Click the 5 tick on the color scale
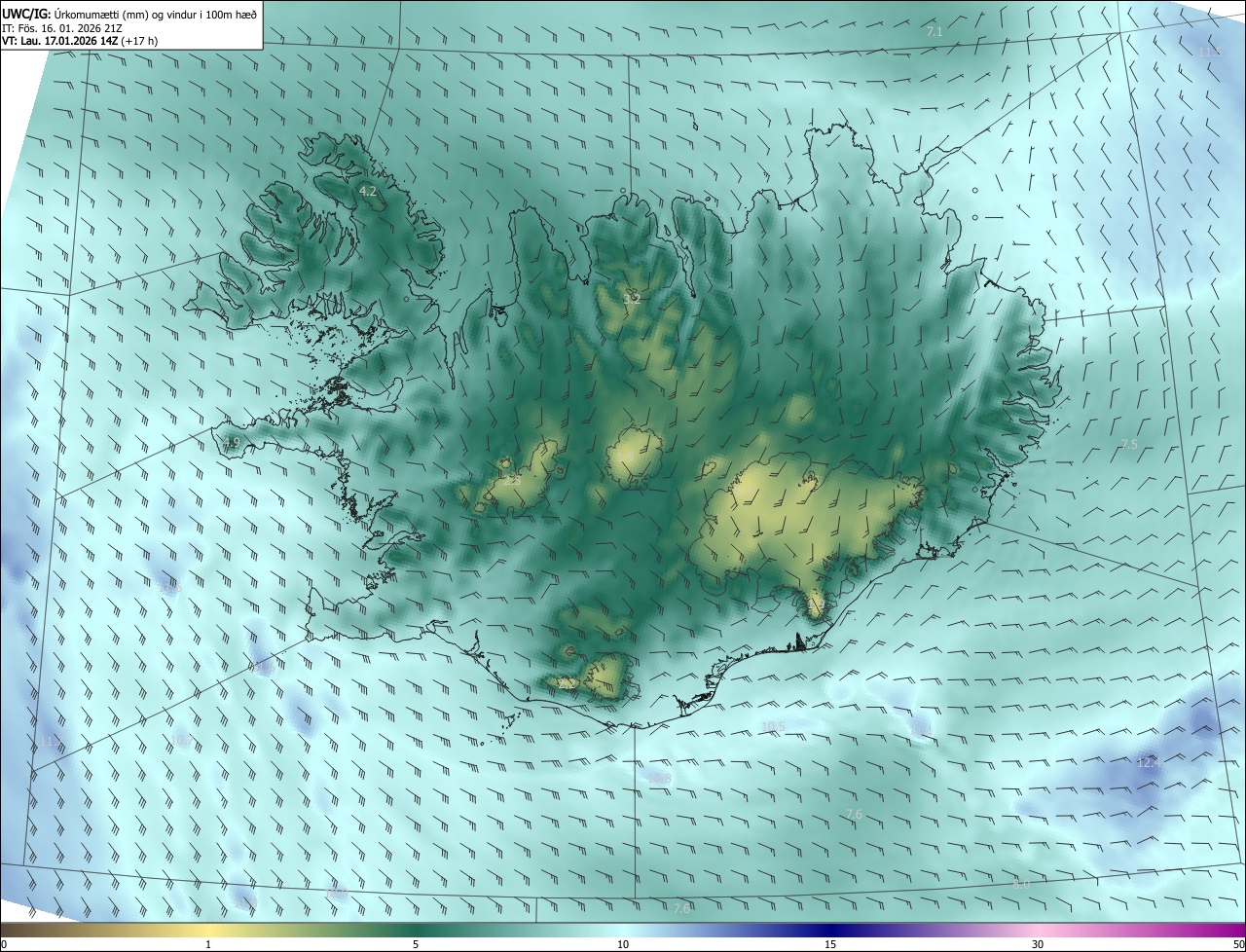The image size is (1246, 952). click(416, 944)
